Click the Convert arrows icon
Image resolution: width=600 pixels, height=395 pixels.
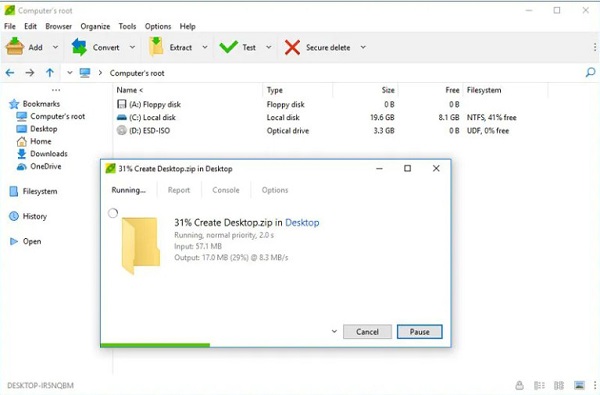click(x=79, y=47)
